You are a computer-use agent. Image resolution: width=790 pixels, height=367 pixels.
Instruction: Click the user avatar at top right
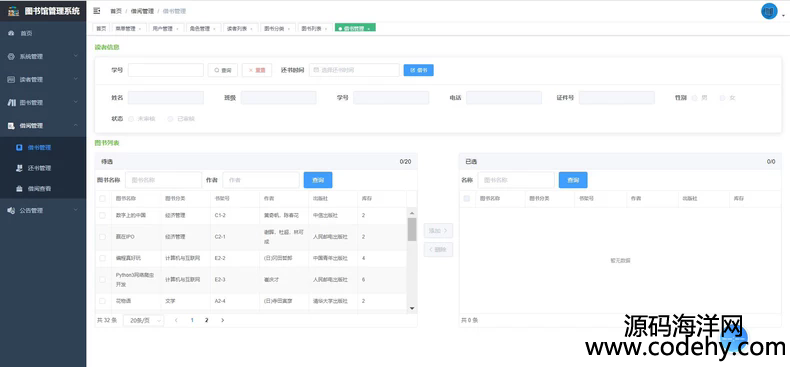(769, 11)
